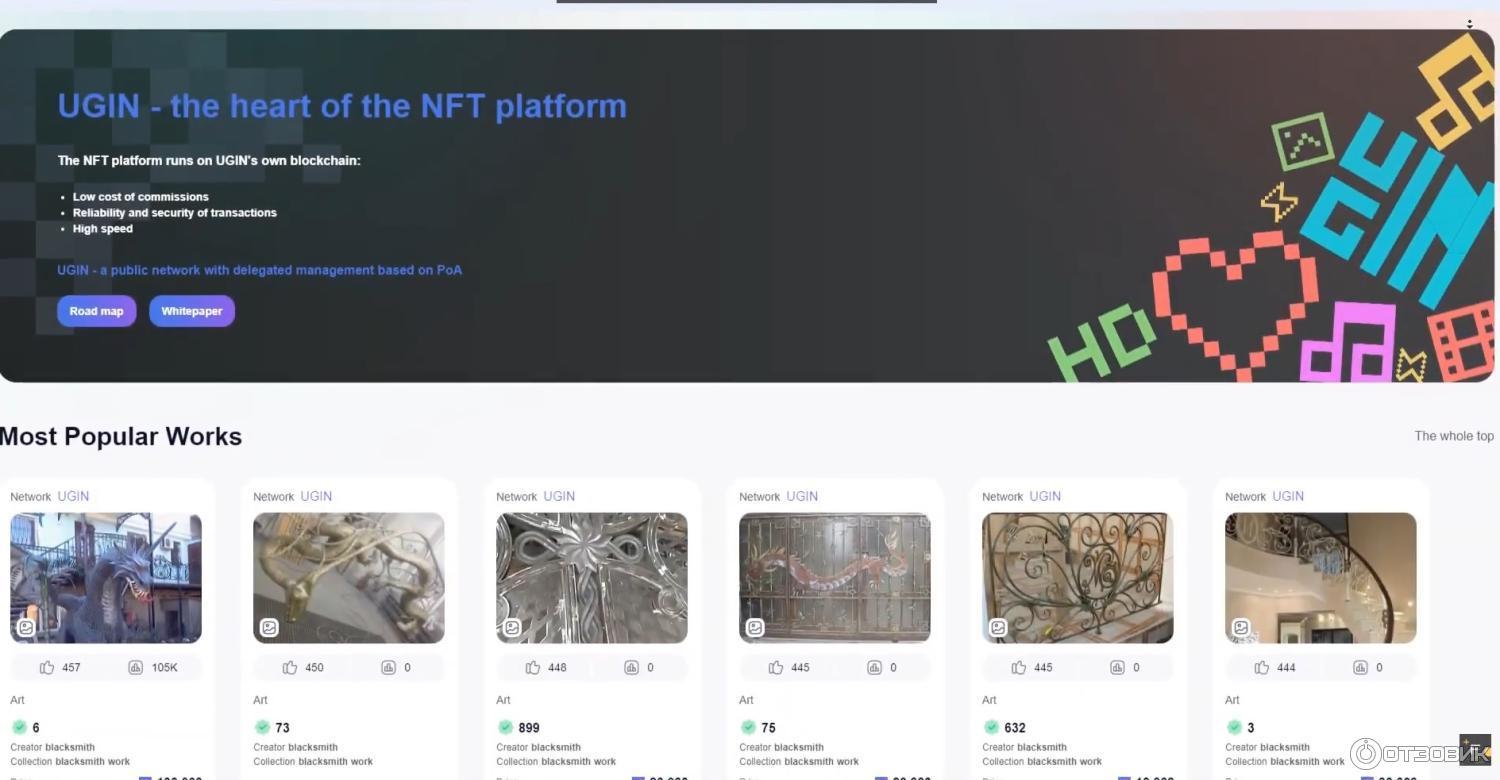Viewport: 1500px width, 780px height.
Task: Click UGIN network link on card 75
Action: coord(802,496)
